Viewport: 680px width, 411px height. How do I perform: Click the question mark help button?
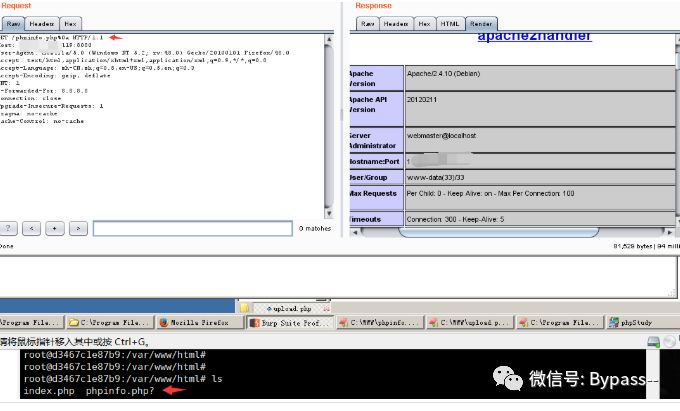pos(8,228)
